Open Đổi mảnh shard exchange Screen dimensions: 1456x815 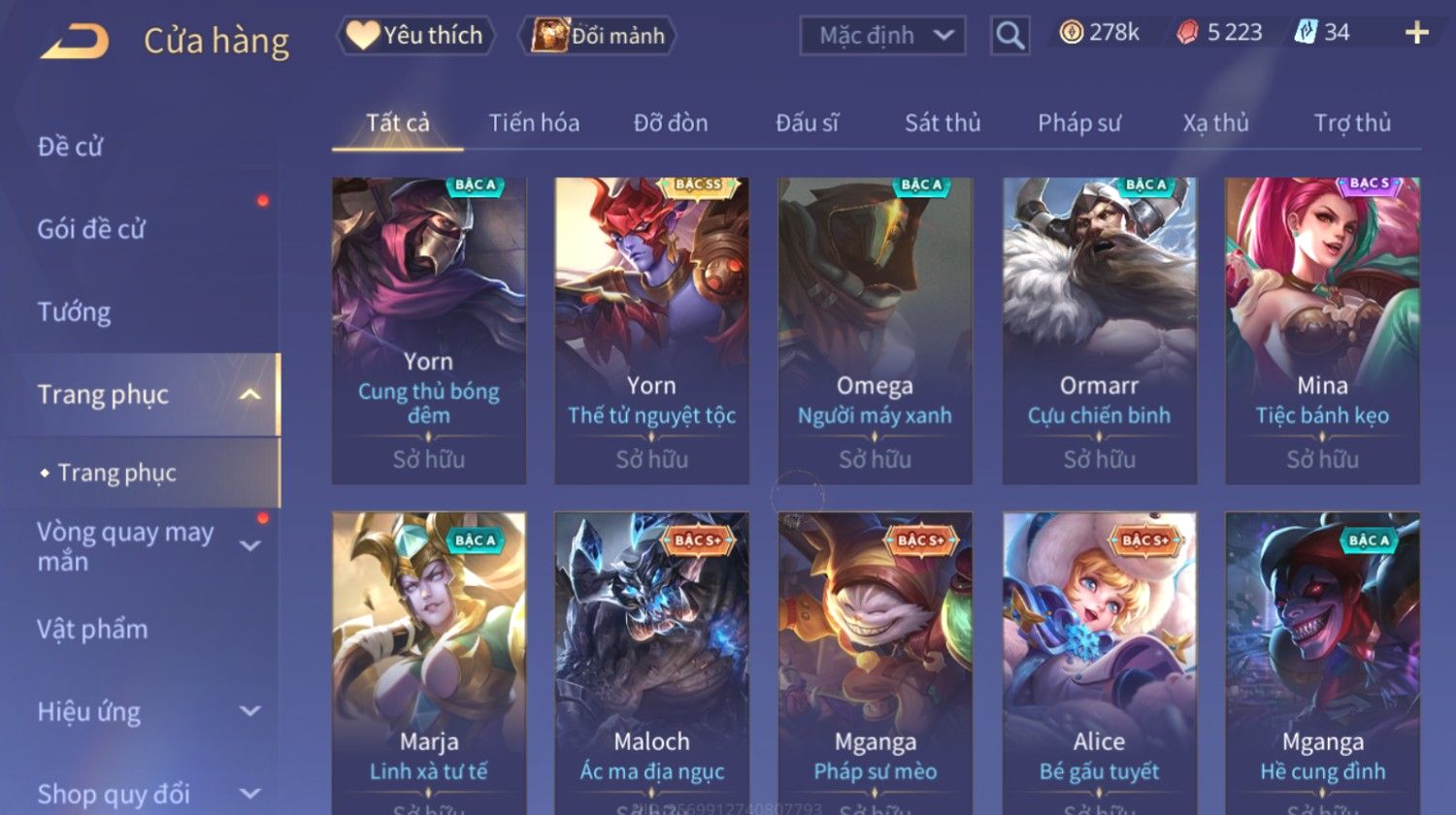(x=598, y=36)
